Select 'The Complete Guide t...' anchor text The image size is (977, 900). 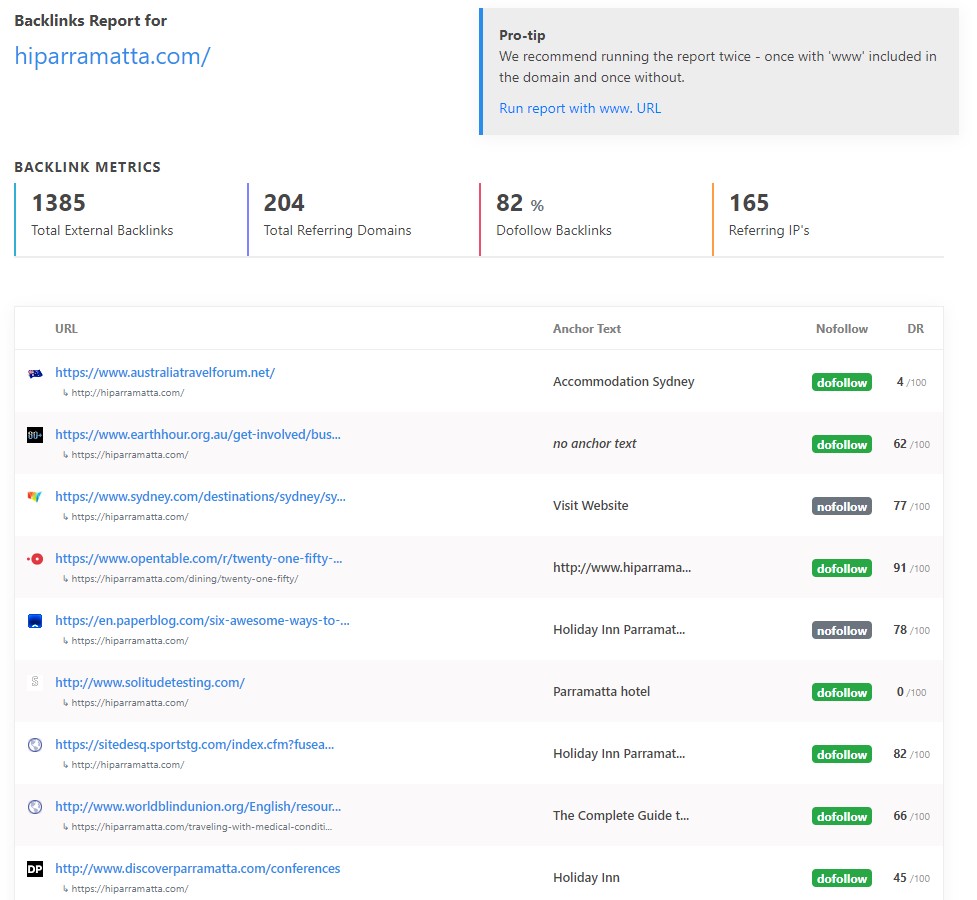(x=621, y=815)
